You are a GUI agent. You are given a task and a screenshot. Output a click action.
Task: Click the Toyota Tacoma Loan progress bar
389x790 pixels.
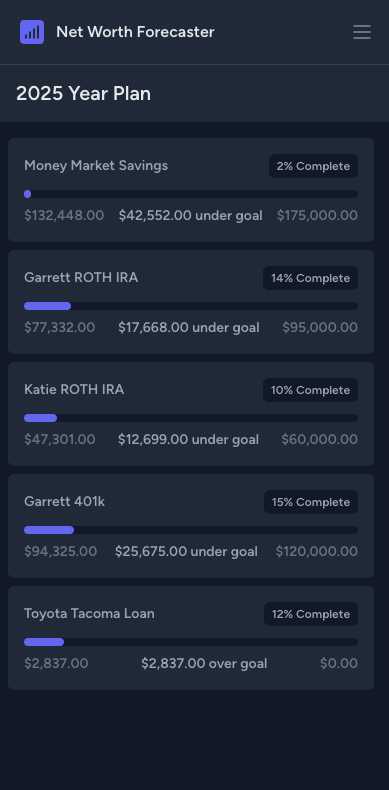pos(191,642)
